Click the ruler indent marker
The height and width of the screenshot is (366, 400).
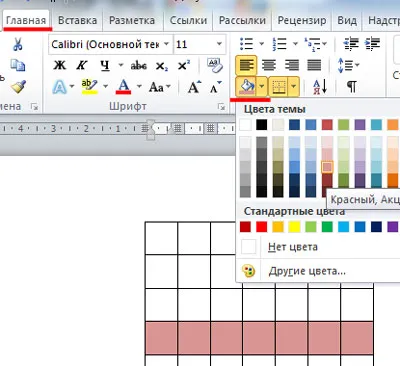point(151,129)
